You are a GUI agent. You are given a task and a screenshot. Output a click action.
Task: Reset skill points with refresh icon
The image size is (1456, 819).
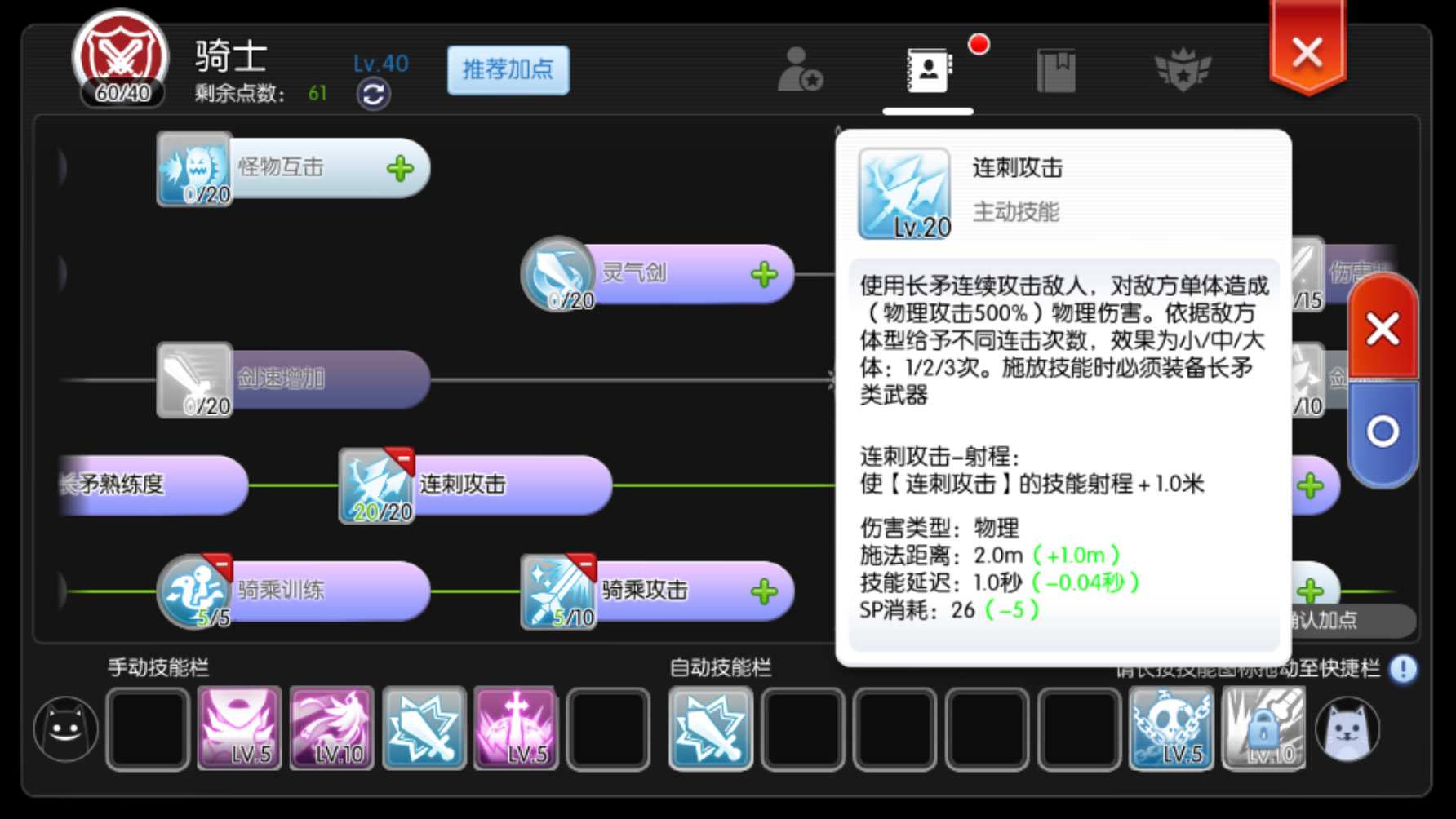(373, 95)
